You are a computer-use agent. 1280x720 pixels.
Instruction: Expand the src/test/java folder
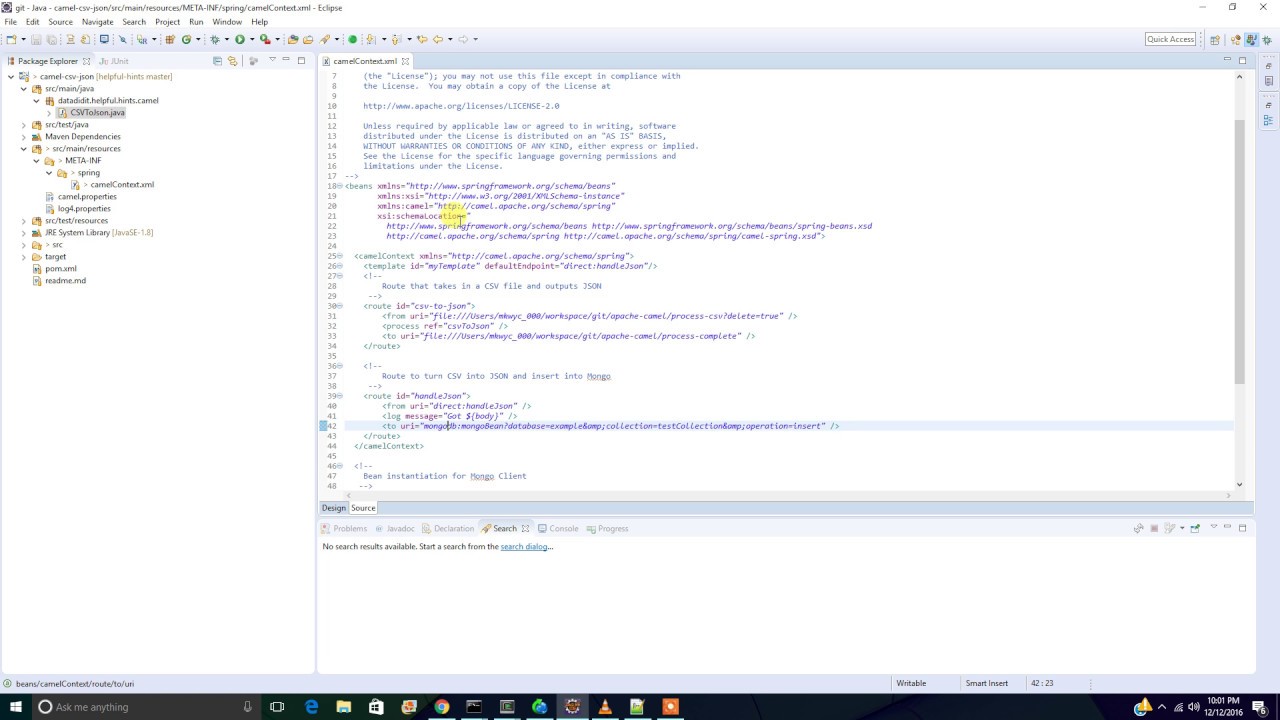(24, 125)
